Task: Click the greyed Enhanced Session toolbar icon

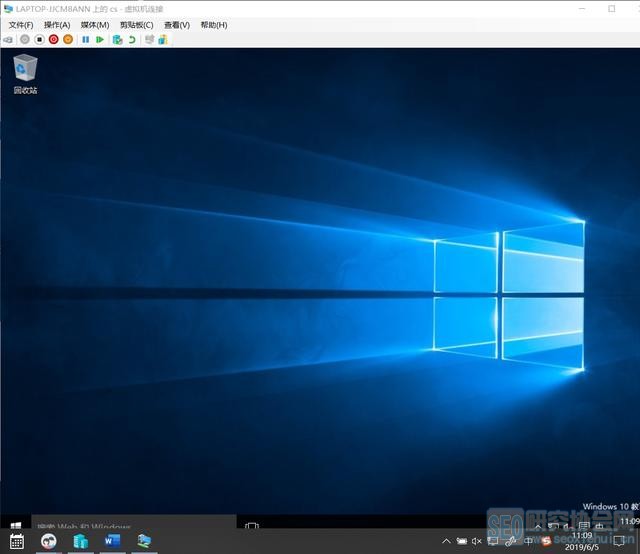Action: click(x=149, y=40)
